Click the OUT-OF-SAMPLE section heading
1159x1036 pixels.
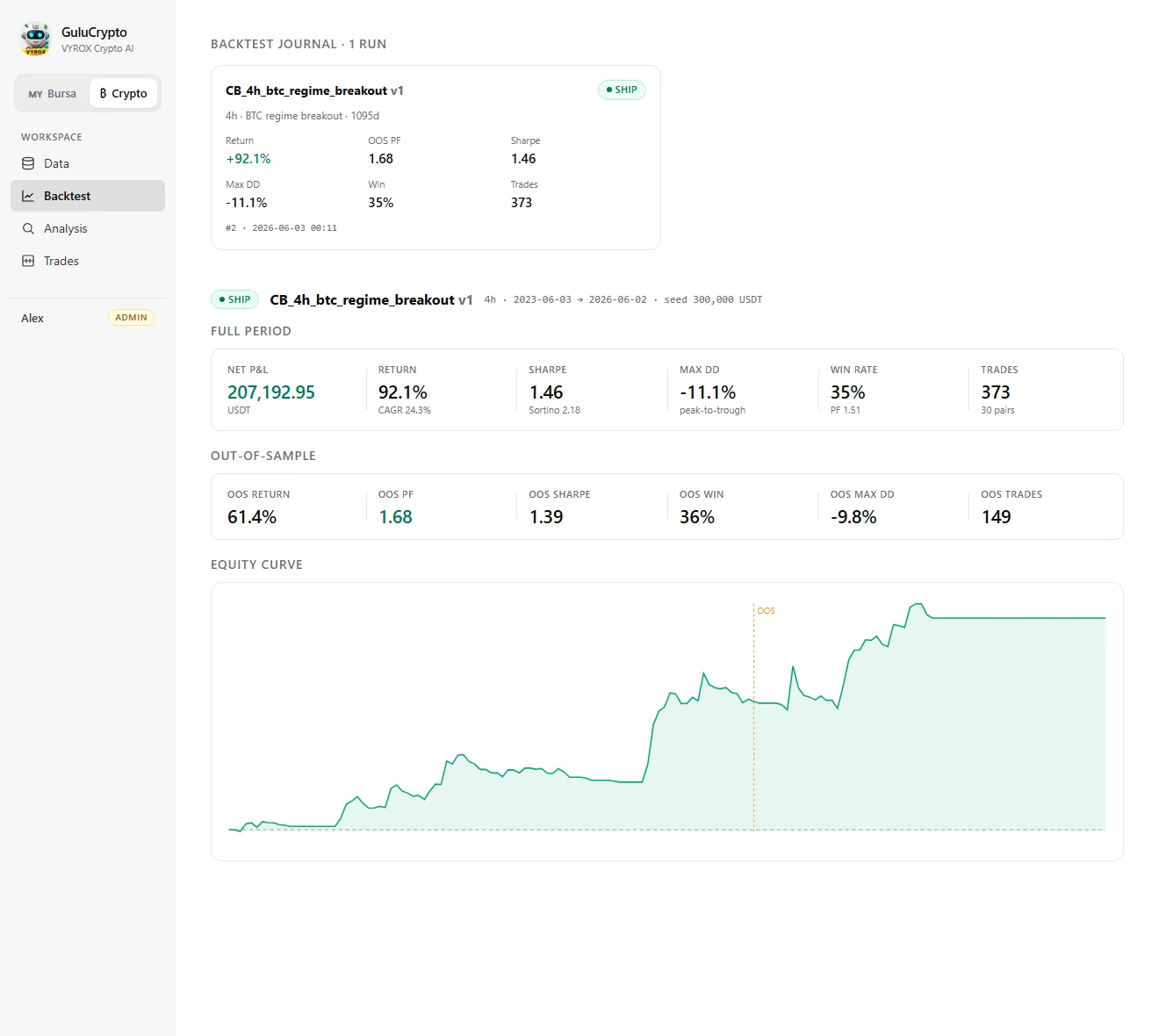(x=263, y=456)
